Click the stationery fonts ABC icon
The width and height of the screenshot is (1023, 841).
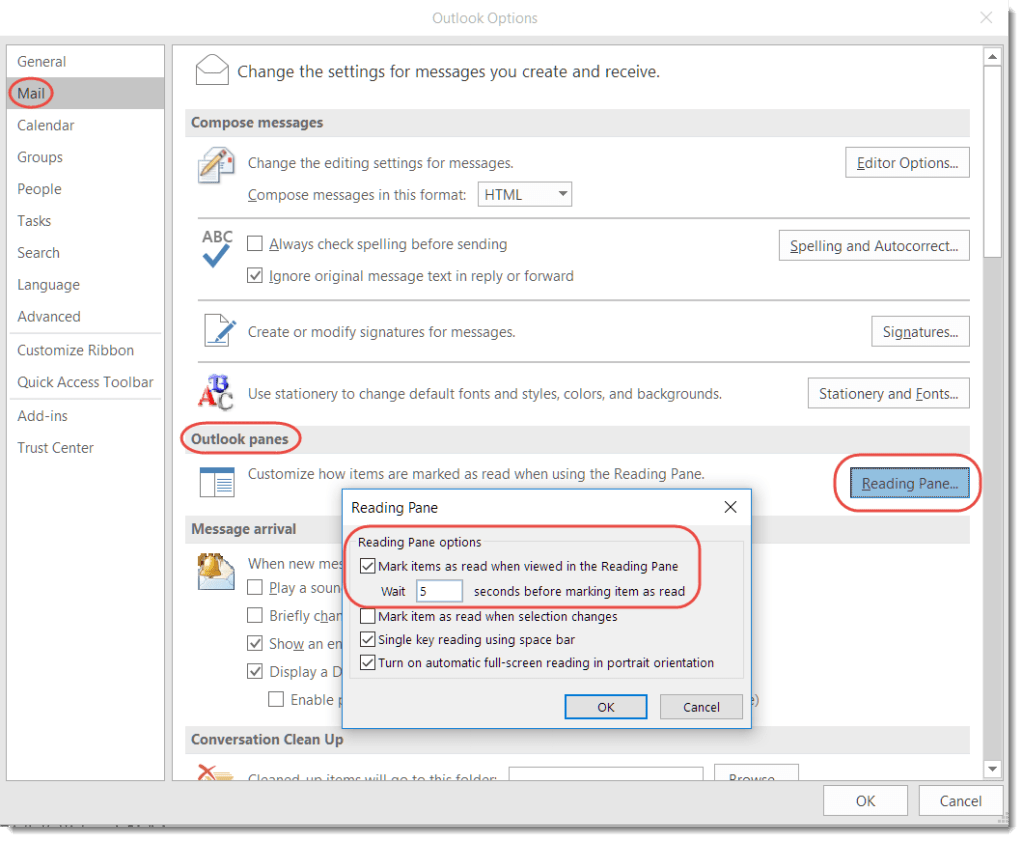pos(214,393)
